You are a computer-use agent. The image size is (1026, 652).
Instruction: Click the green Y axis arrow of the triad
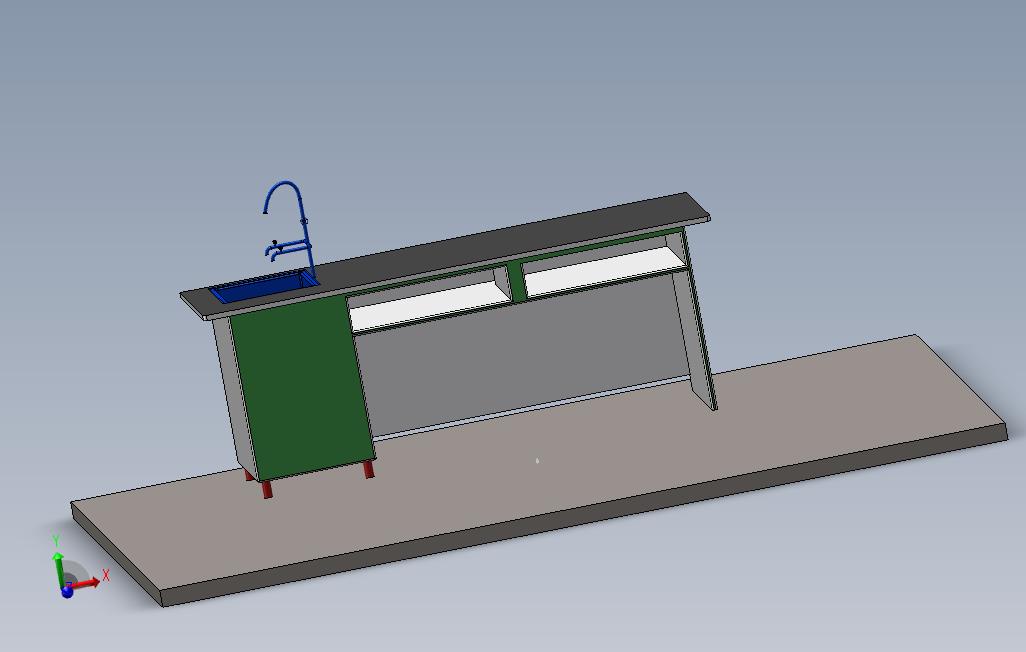coord(59,568)
